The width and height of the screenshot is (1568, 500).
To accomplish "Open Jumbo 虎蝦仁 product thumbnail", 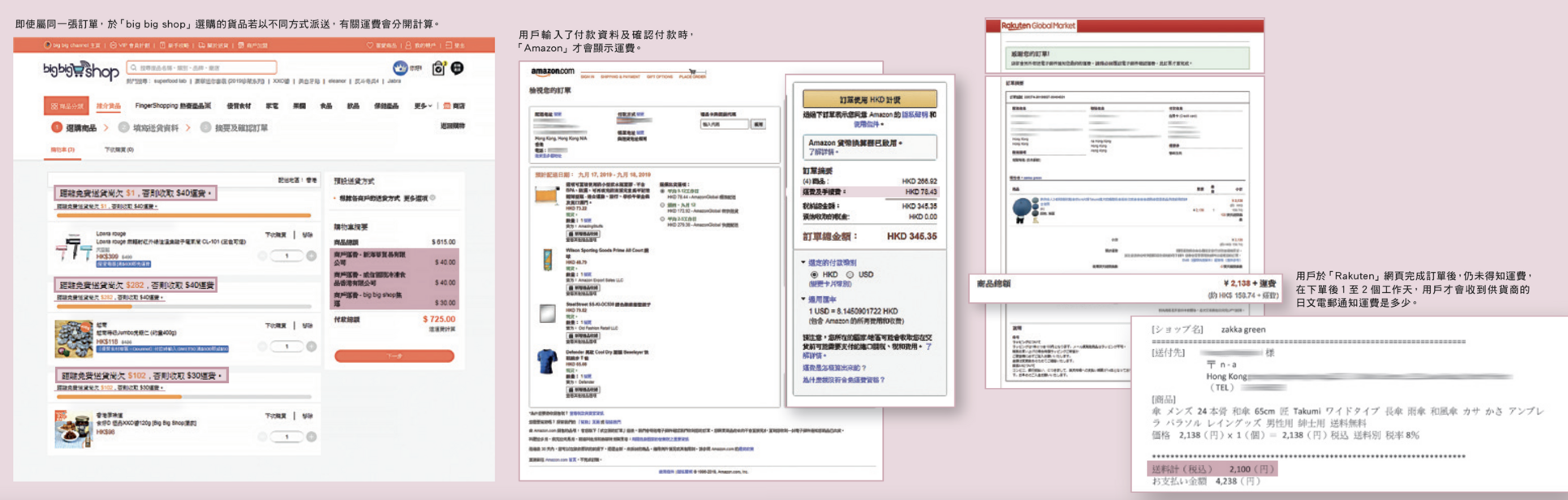I will point(73,339).
